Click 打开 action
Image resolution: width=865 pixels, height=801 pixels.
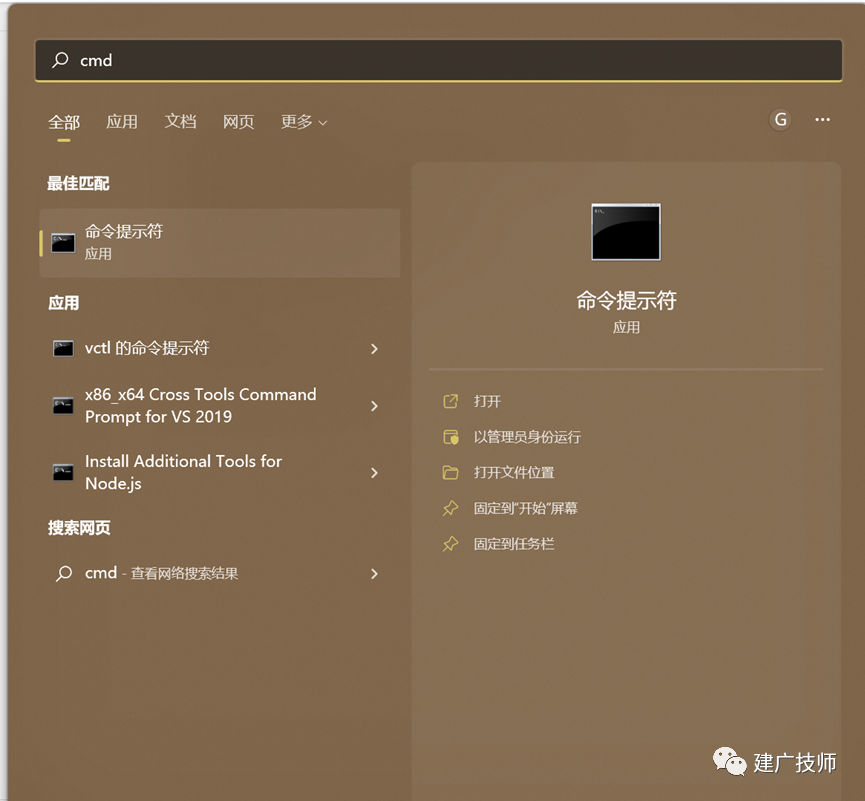click(x=488, y=401)
